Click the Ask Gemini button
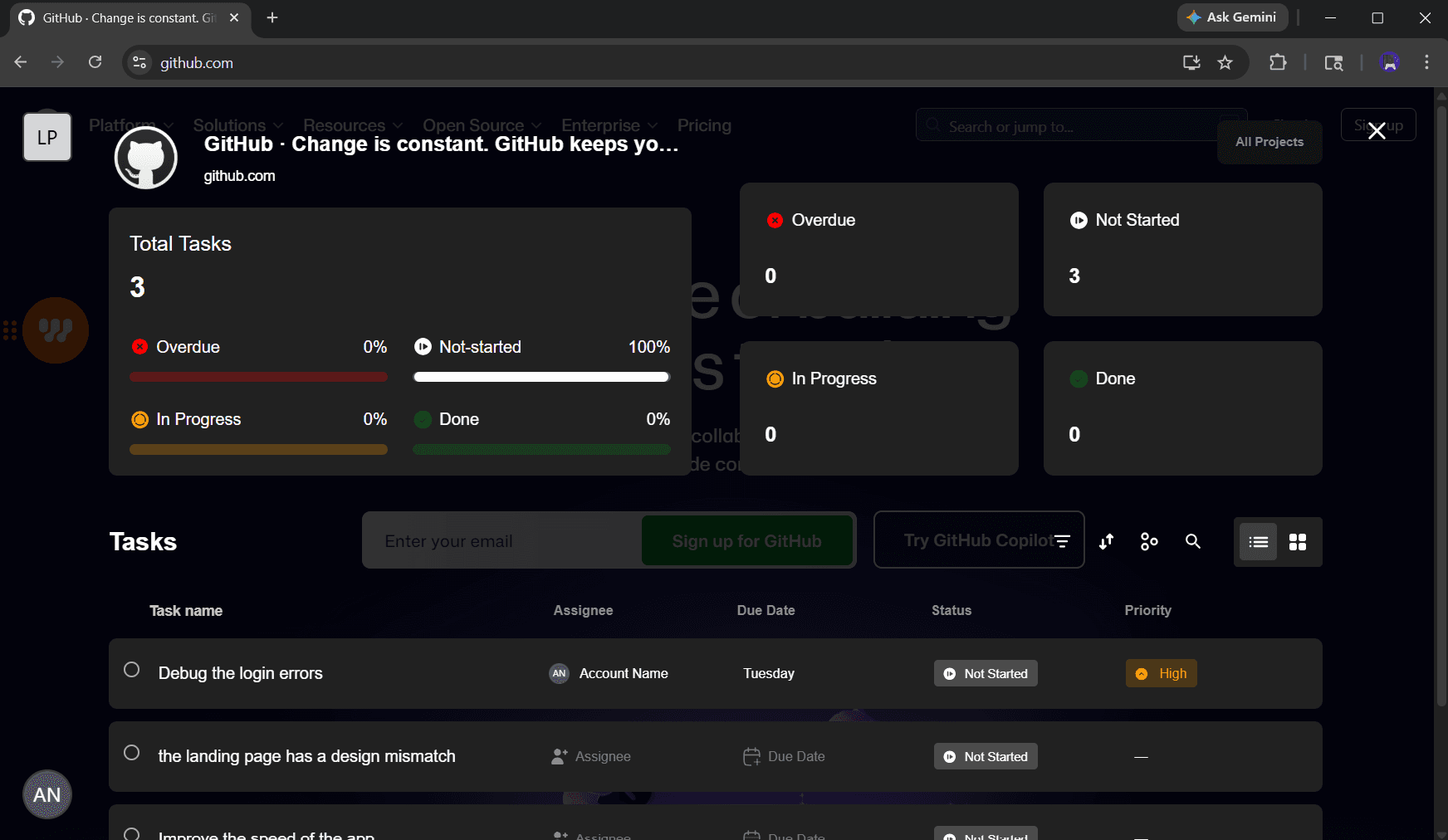Image resolution: width=1448 pixels, height=840 pixels. pos(1232,17)
